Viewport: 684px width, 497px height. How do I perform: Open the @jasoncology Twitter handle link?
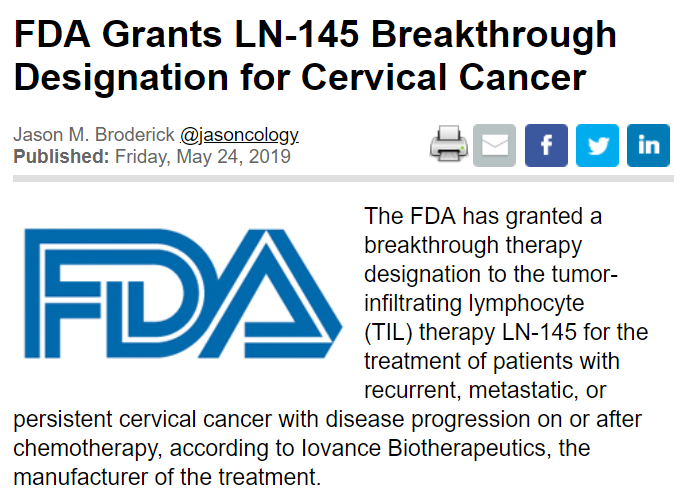coord(239,135)
